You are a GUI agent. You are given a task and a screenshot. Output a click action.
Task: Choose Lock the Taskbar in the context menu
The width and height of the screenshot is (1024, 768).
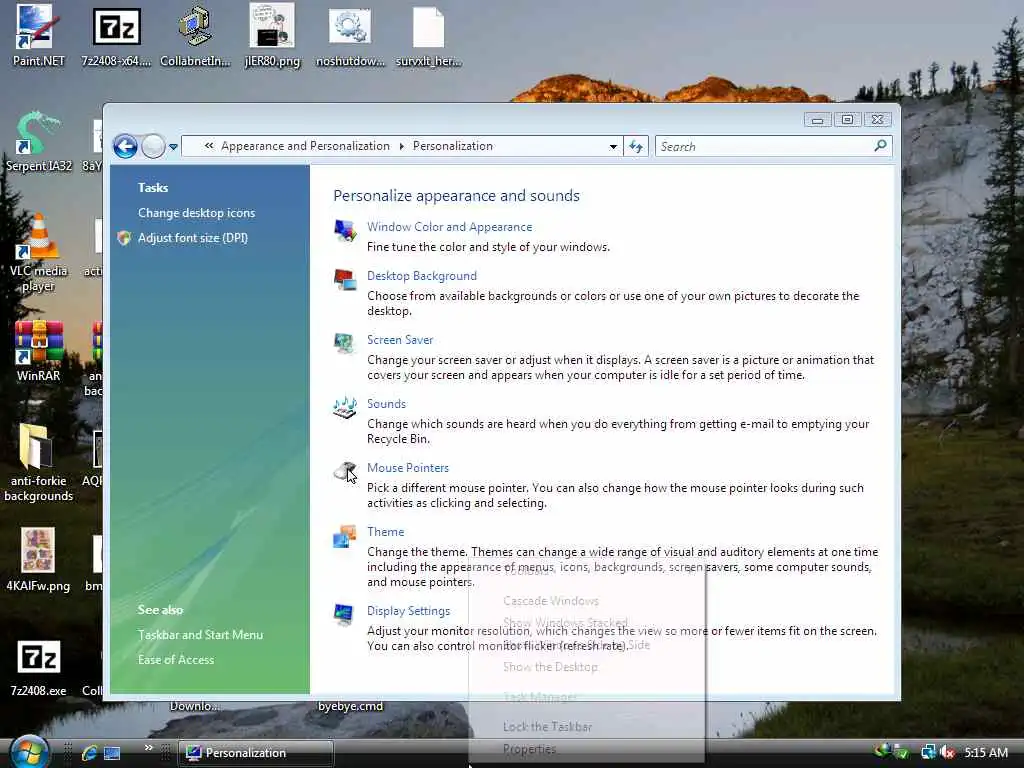[x=547, y=726]
